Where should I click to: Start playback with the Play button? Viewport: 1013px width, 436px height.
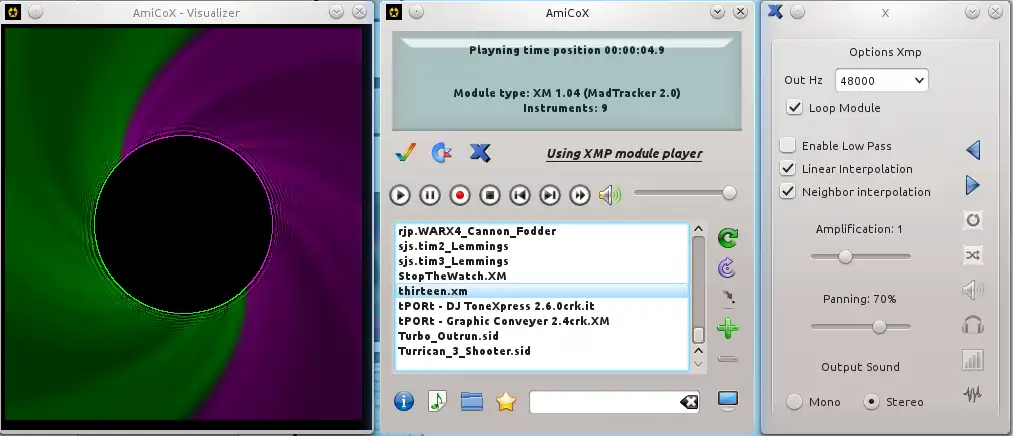click(x=400, y=195)
